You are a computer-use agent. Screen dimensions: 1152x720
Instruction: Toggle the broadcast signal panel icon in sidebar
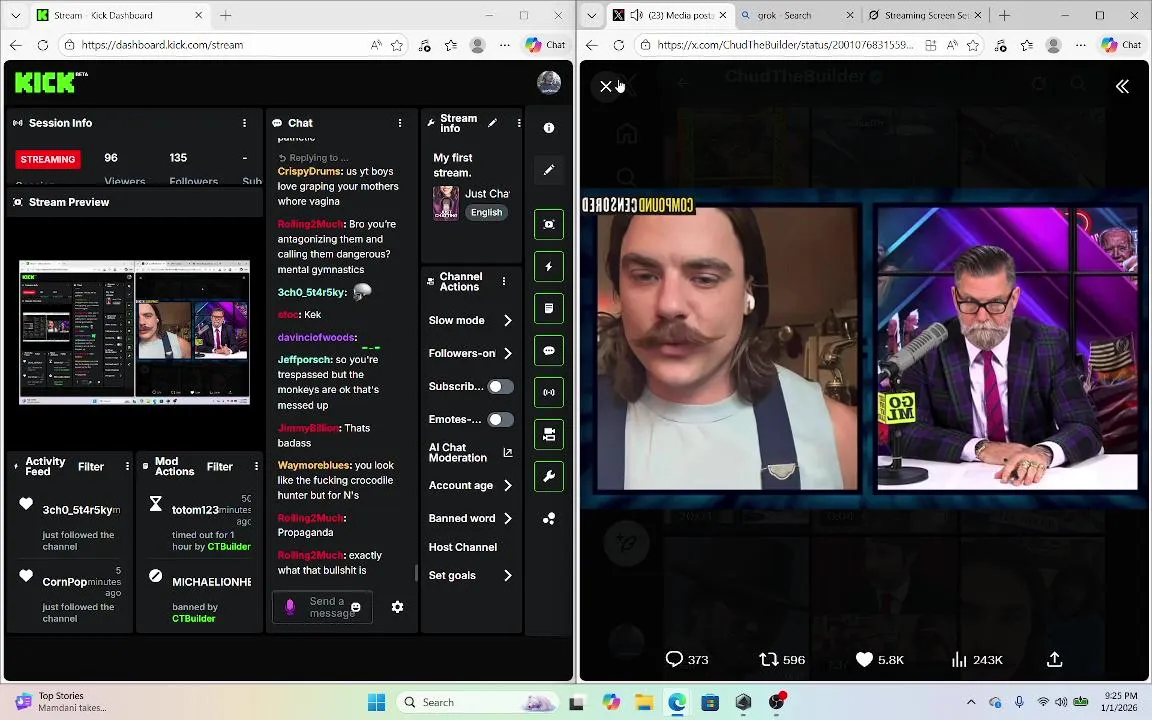[x=549, y=392]
